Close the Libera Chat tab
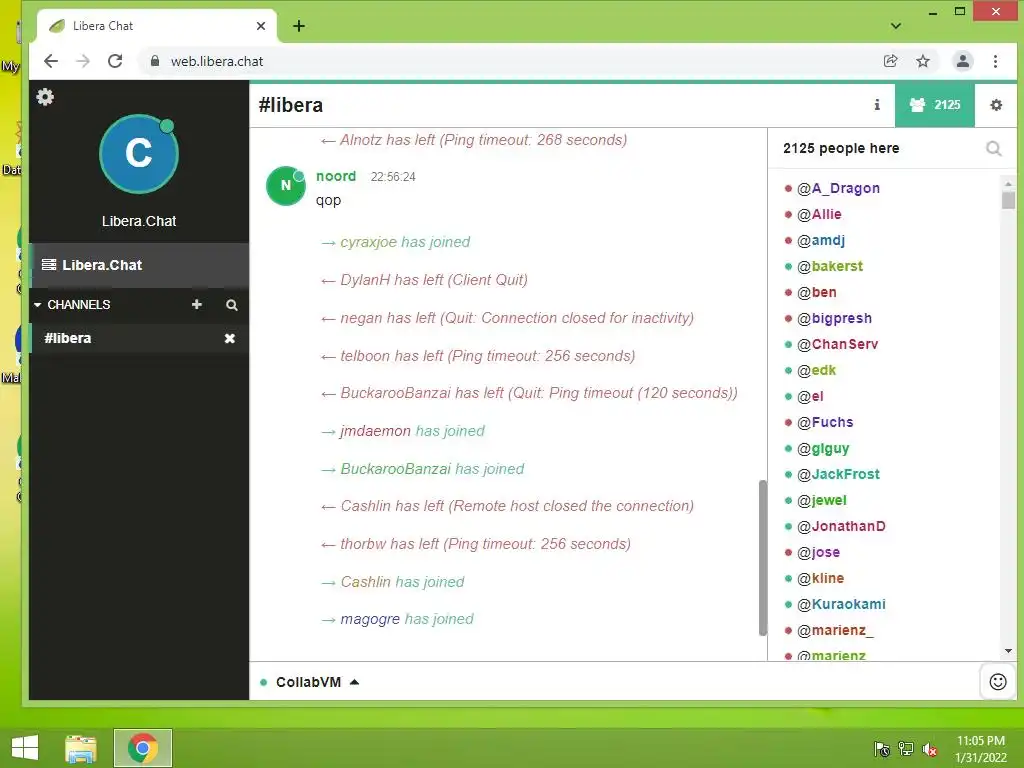The width and height of the screenshot is (1024, 768). pyautogui.click(x=261, y=26)
